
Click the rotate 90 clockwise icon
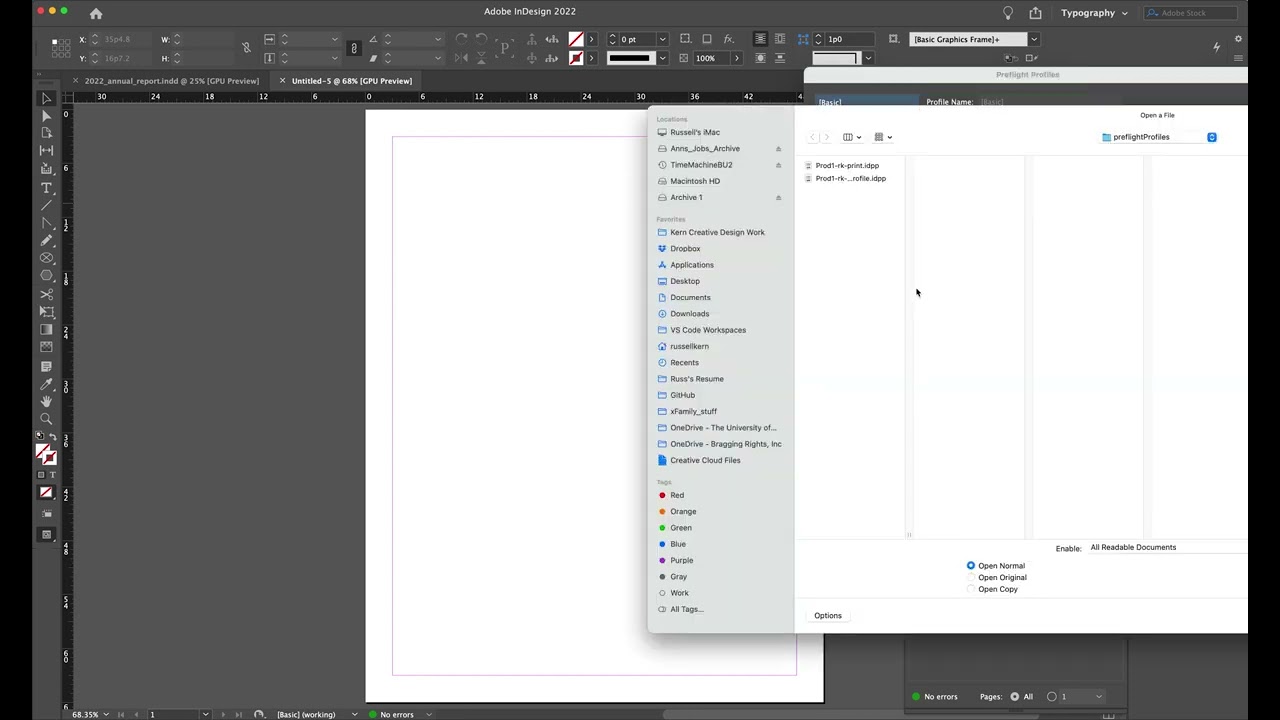(461, 39)
